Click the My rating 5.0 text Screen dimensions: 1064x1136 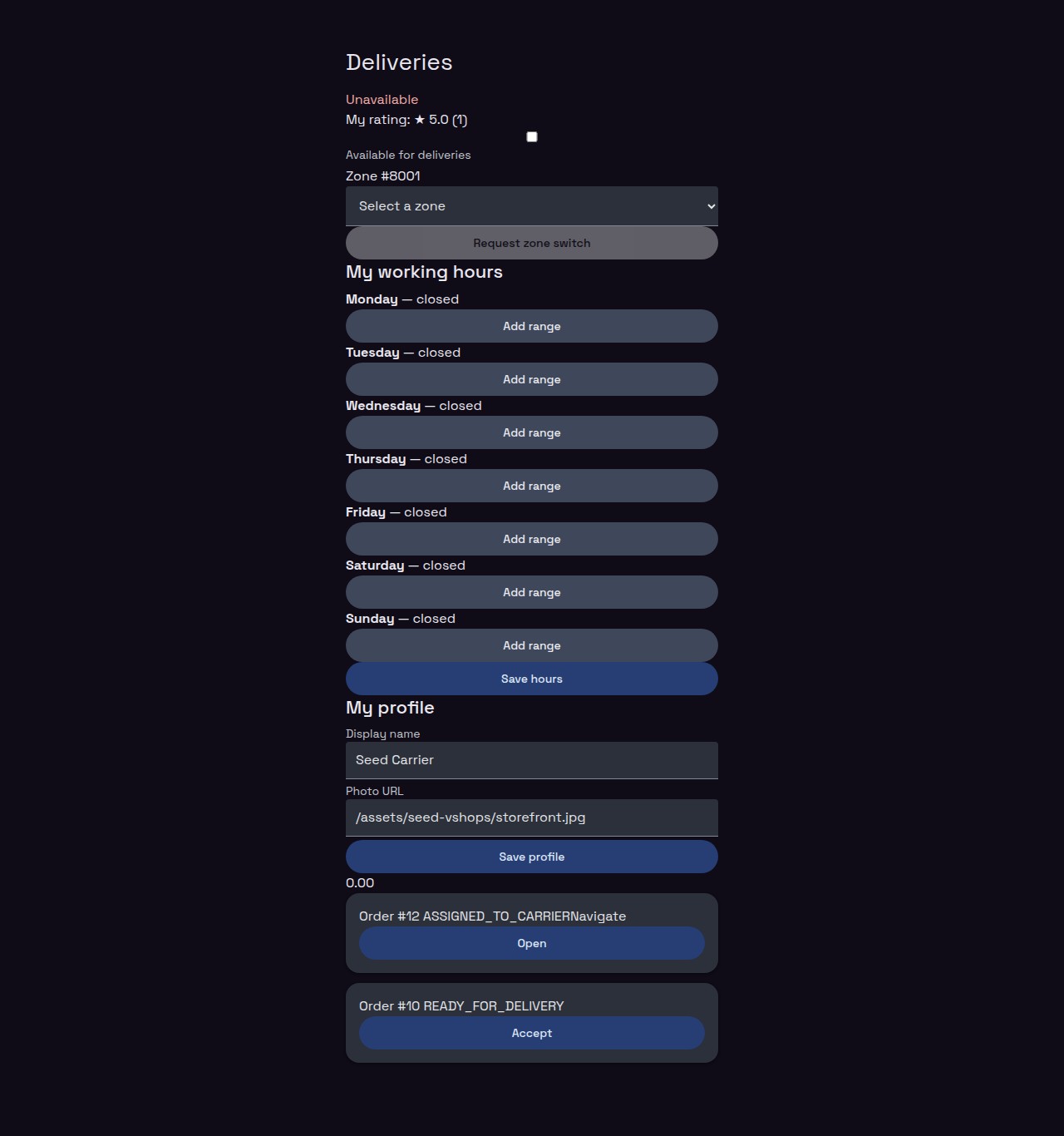(406, 120)
